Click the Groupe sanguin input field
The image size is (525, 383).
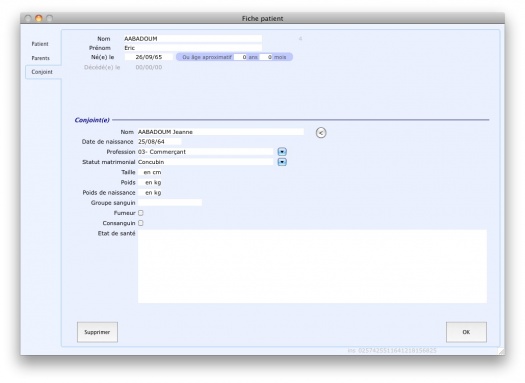pyautogui.click(x=170, y=203)
